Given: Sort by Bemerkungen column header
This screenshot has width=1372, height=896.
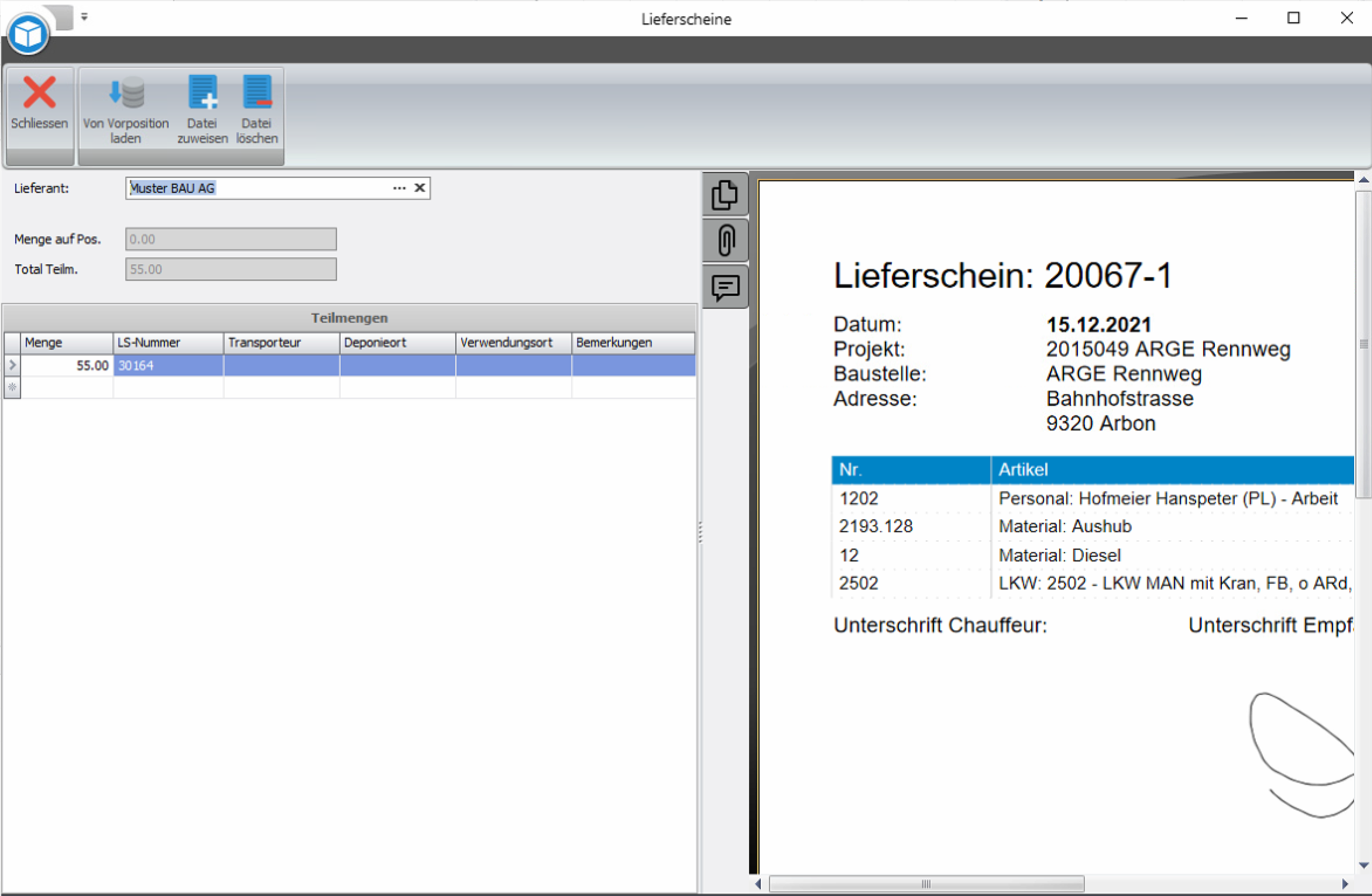Looking at the screenshot, I should tap(633, 343).
